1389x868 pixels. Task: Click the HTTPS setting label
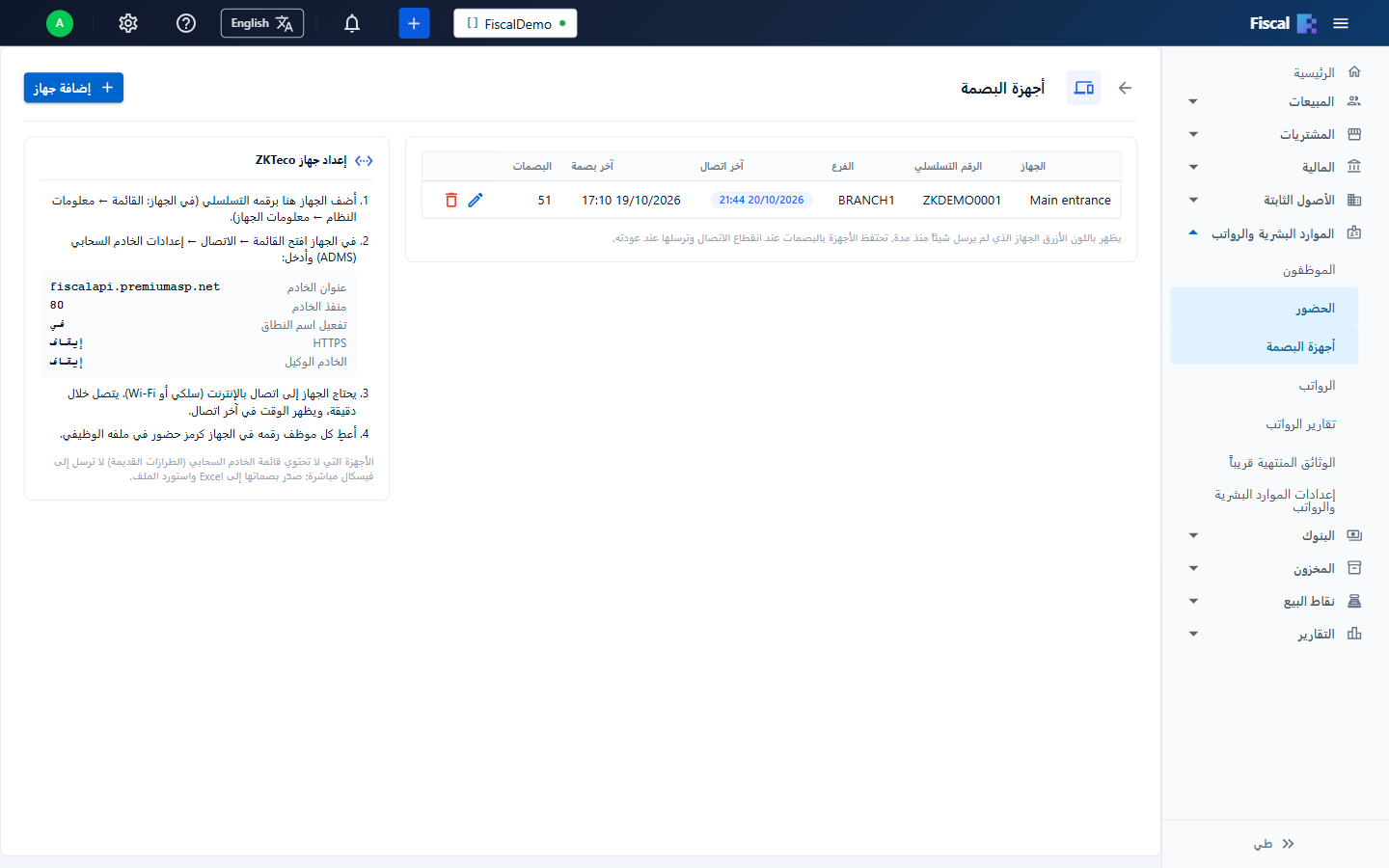point(330,342)
